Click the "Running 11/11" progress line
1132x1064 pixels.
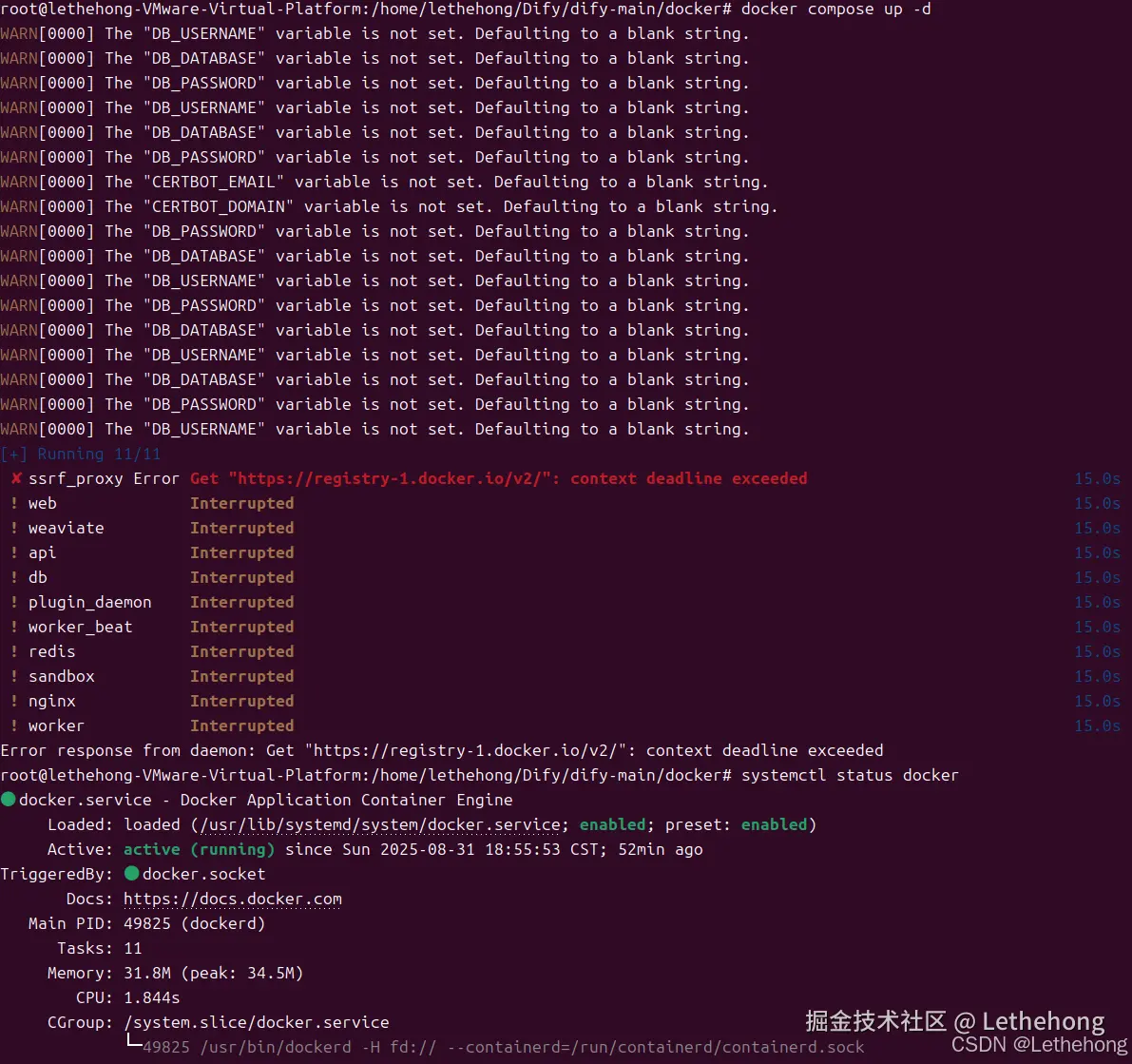tap(81, 454)
